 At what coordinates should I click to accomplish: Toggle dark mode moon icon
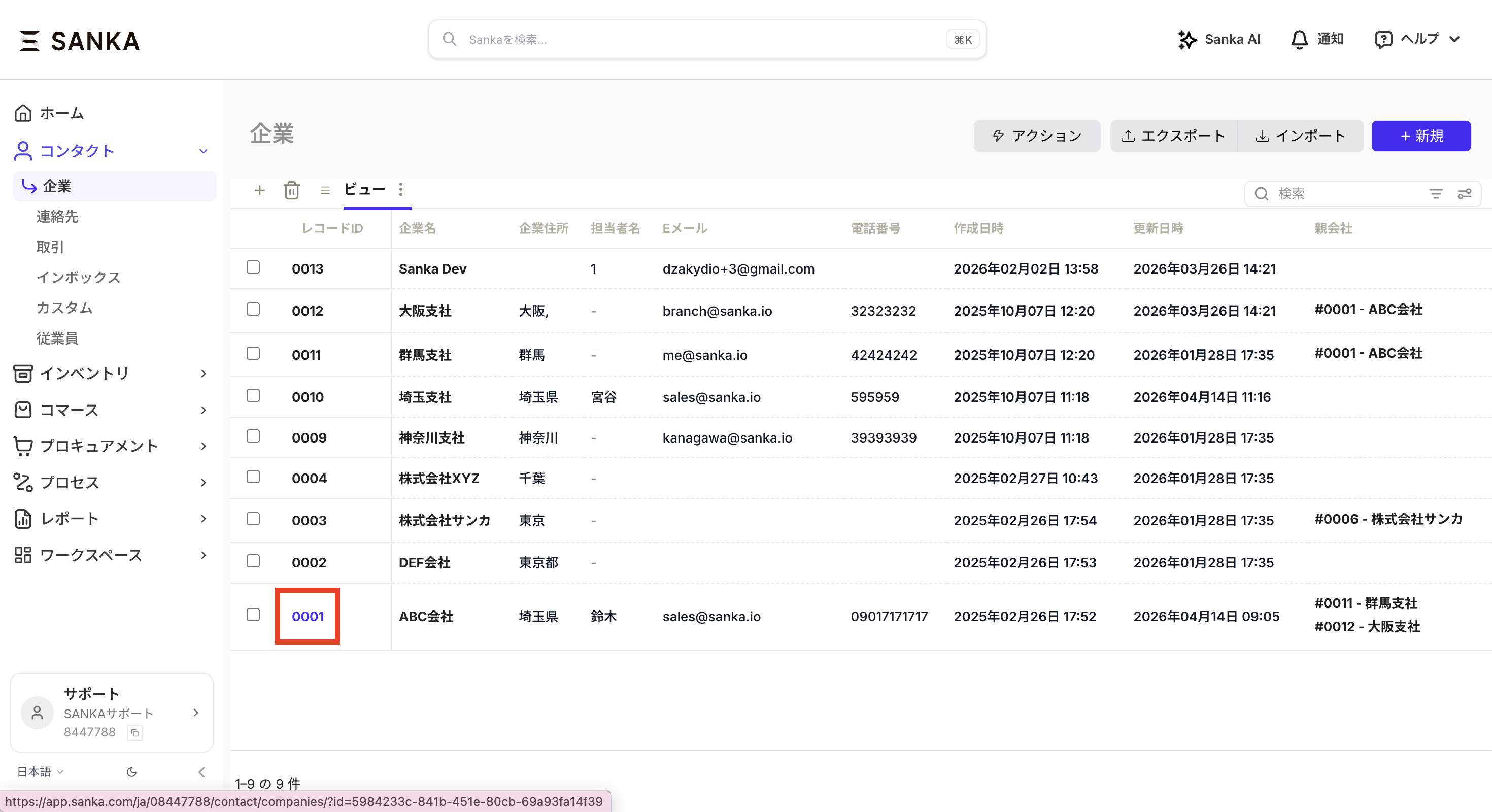pyautogui.click(x=131, y=772)
